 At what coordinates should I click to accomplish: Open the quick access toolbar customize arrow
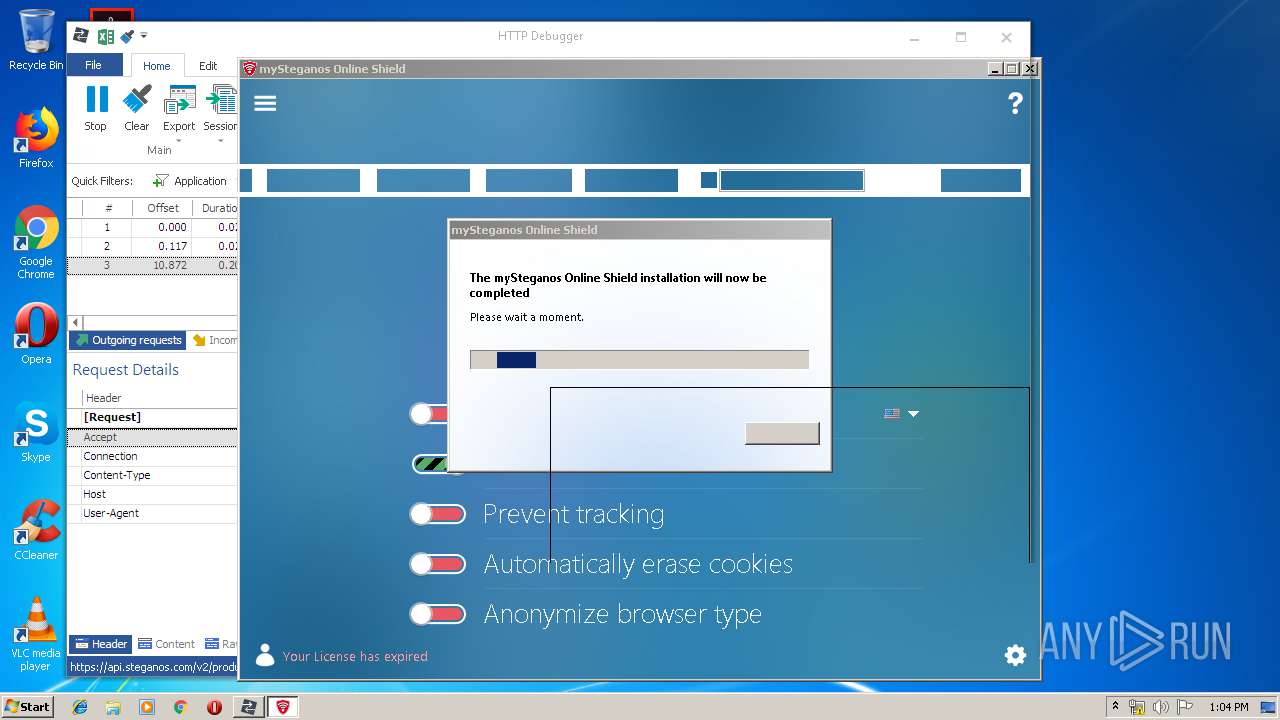pyautogui.click(x=144, y=37)
